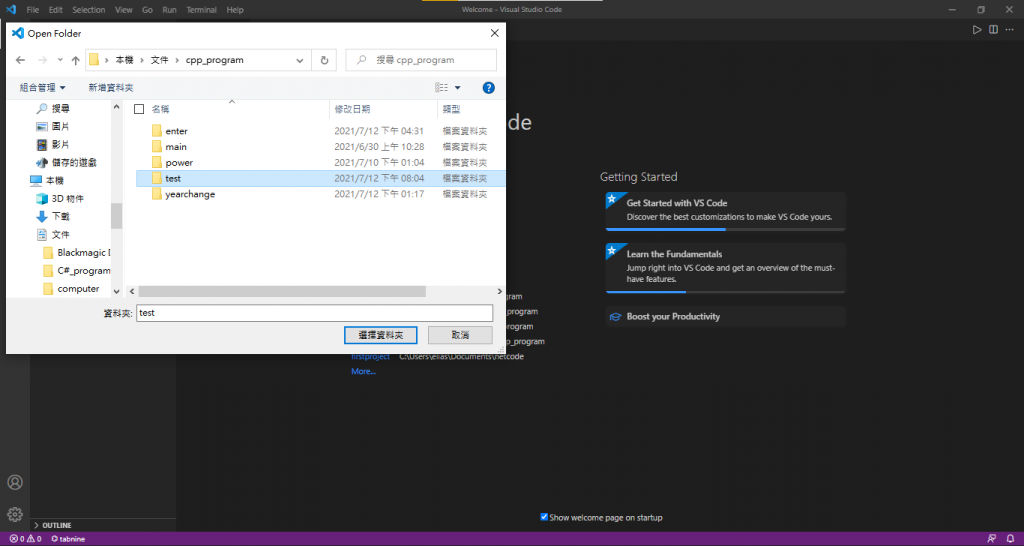
Task: Open the Terminal menu
Action: coord(202,10)
